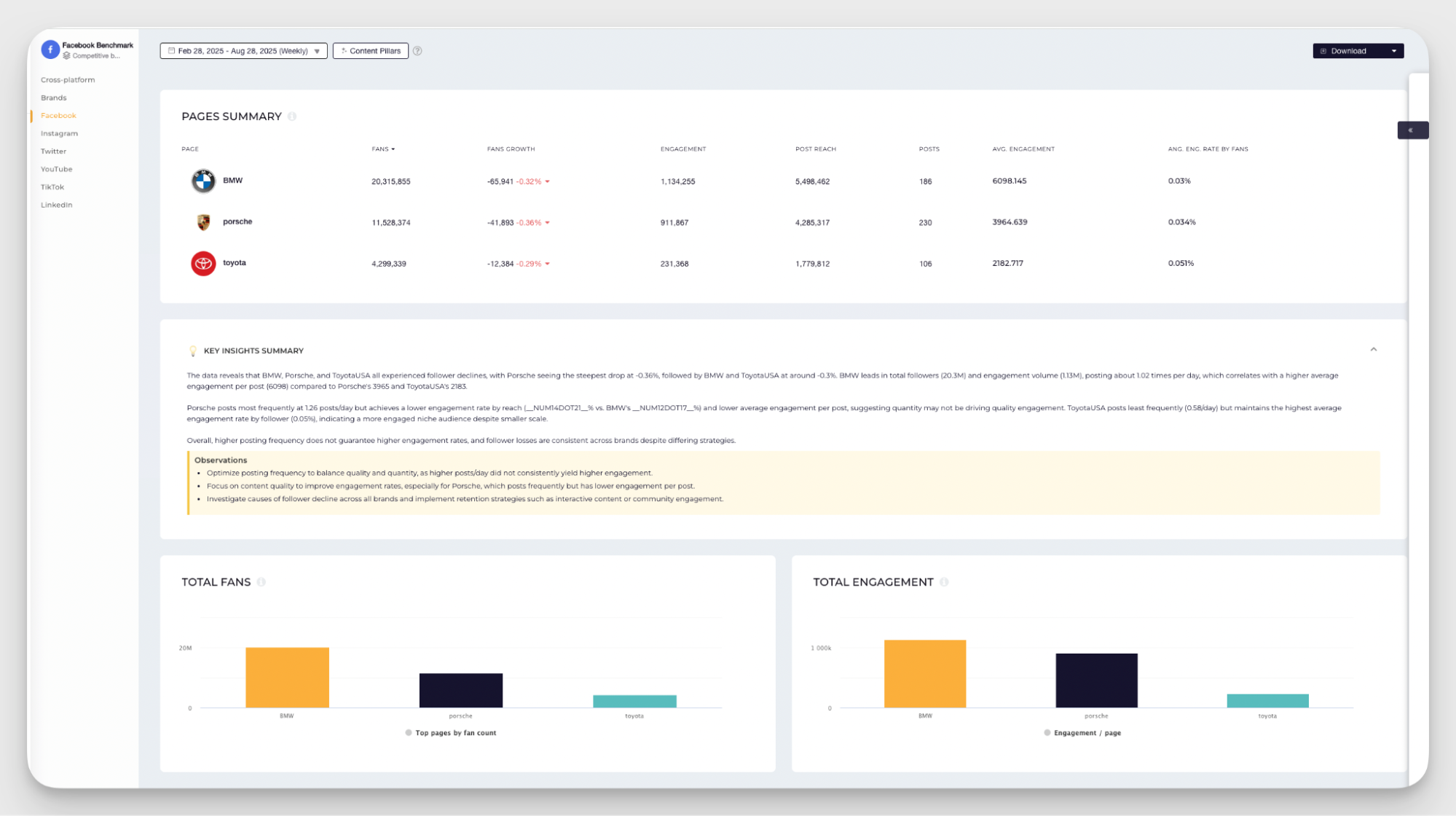Click the Content Pillars button
1456x816 pixels.
pos(370,51)
